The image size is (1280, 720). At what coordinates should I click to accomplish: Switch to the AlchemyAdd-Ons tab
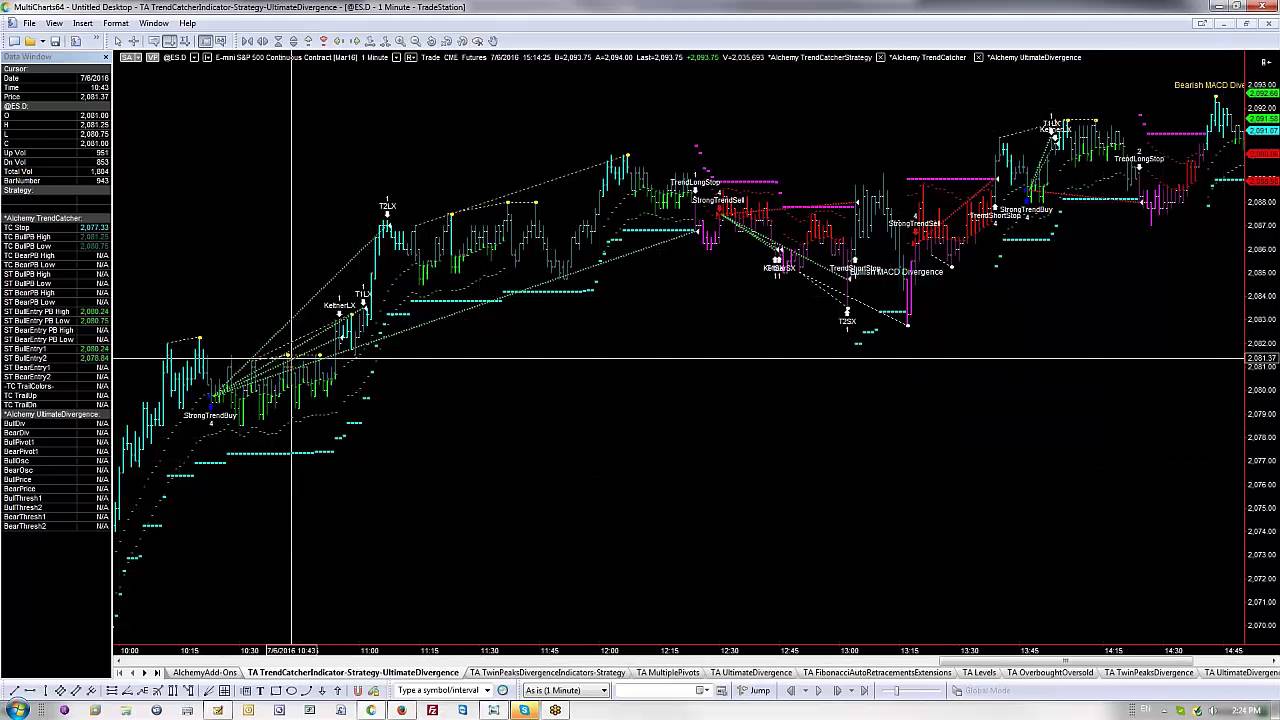(x=205, y=672)
